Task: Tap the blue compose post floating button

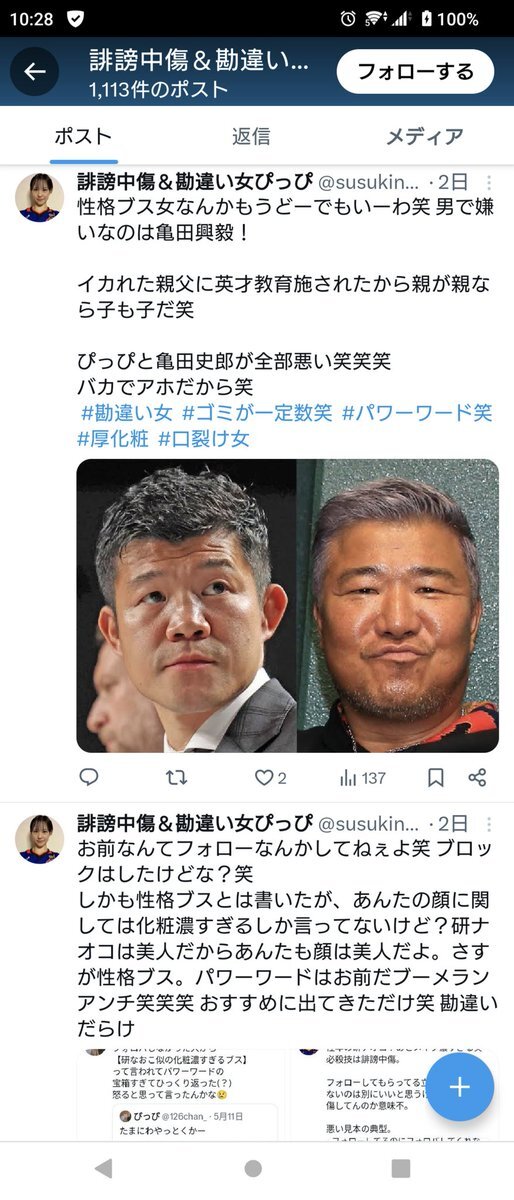Action: (460, 1088)
